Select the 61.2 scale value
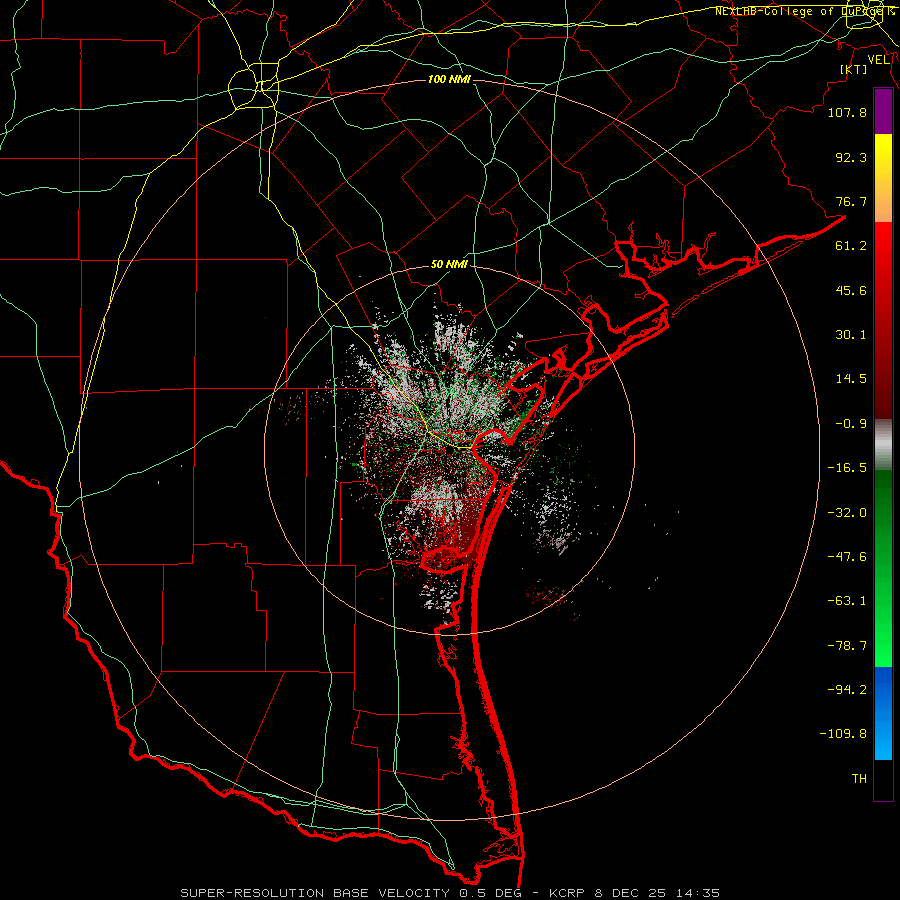The image size is (900, 900). (851, 246)
